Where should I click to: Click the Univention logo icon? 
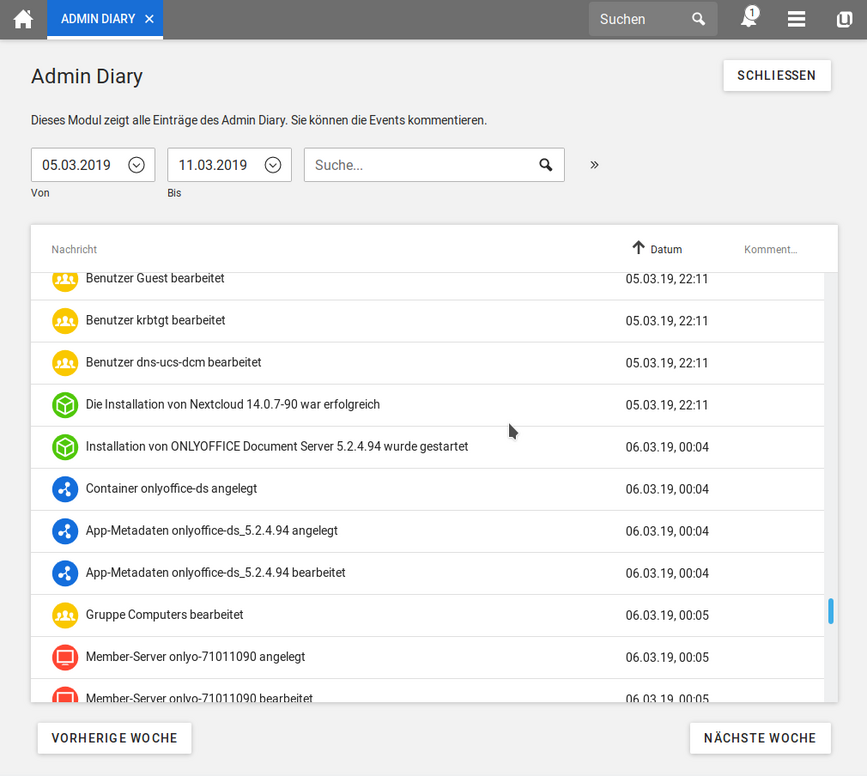[844, 19]
